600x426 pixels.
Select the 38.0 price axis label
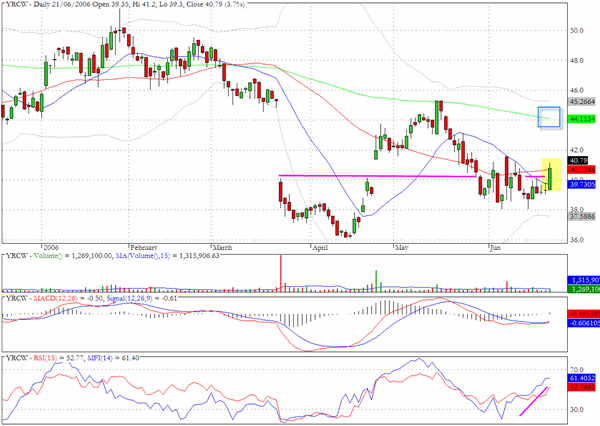click(577, 210)
